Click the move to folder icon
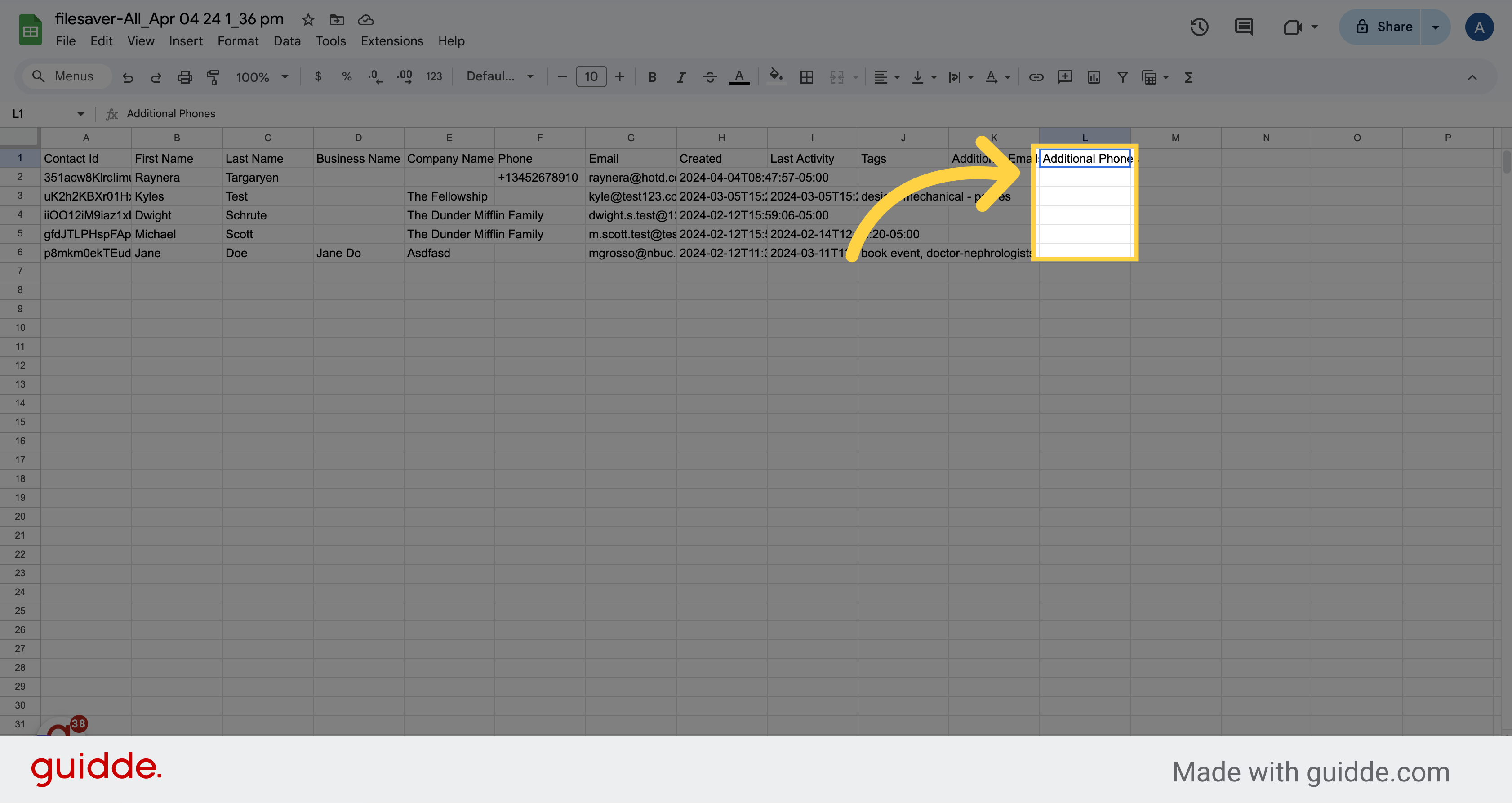 [x=337, y=20]
